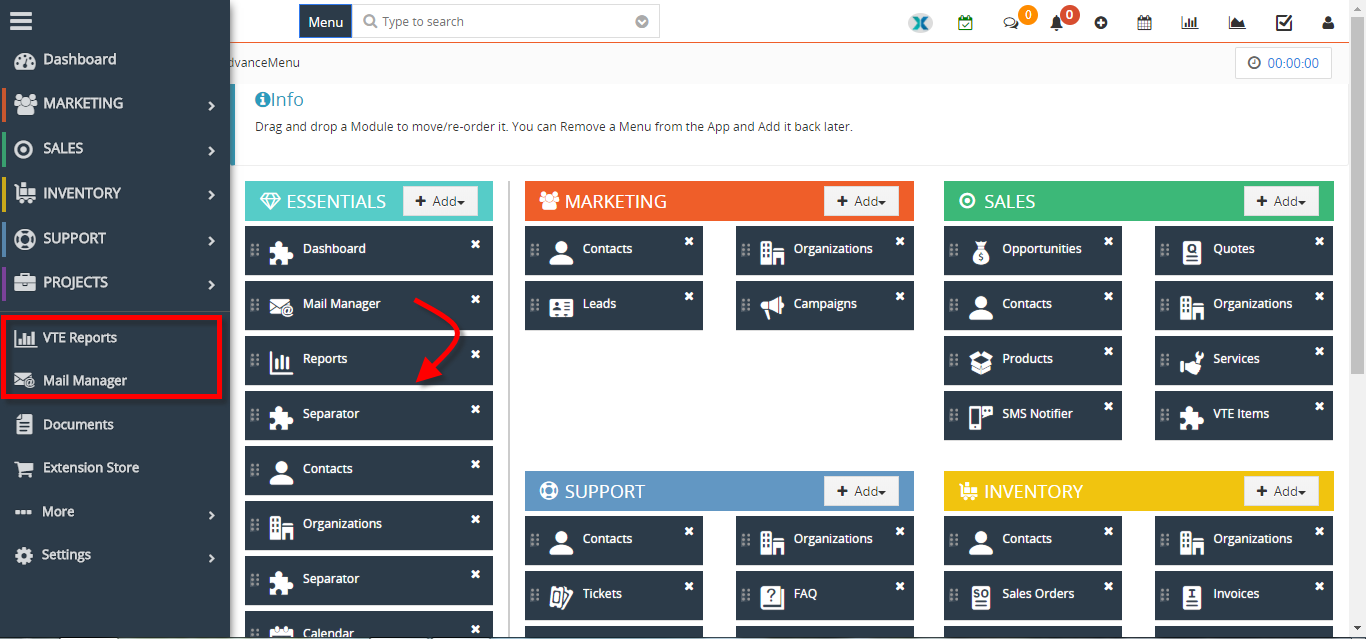The image size is (1366, 639).
Task: Click the hamburger menu icon
Action: 21,20
